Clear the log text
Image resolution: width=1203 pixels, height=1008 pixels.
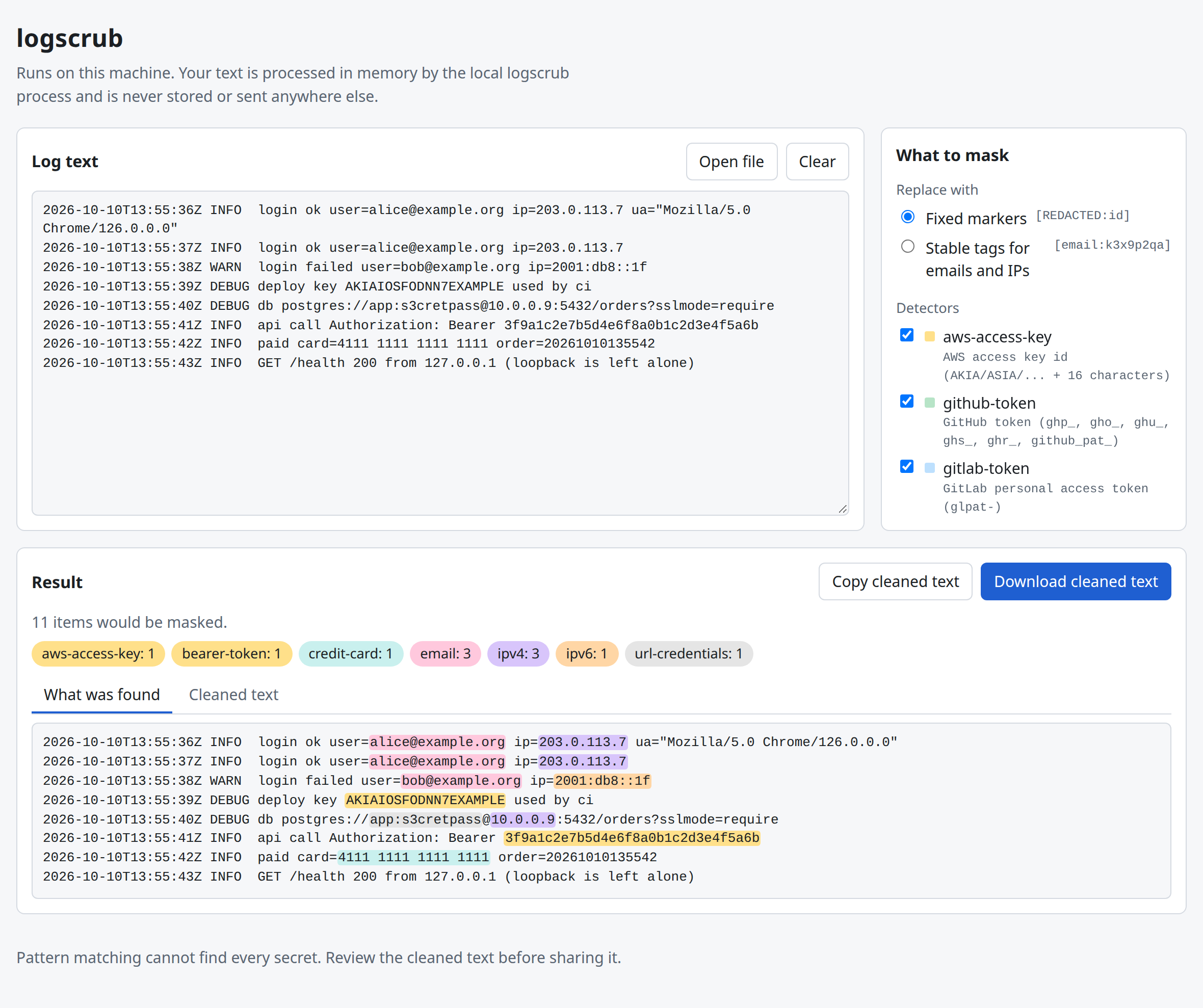pos(817,162)
